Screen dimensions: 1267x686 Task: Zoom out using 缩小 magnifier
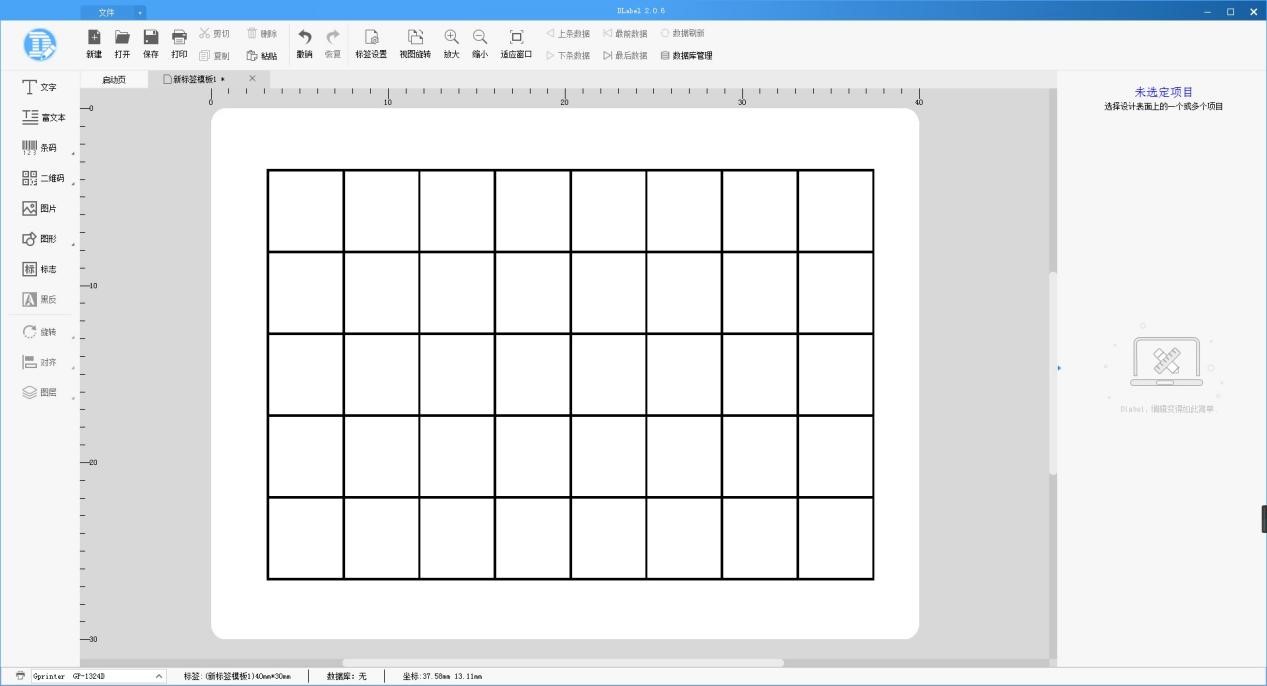pos(480,43)
